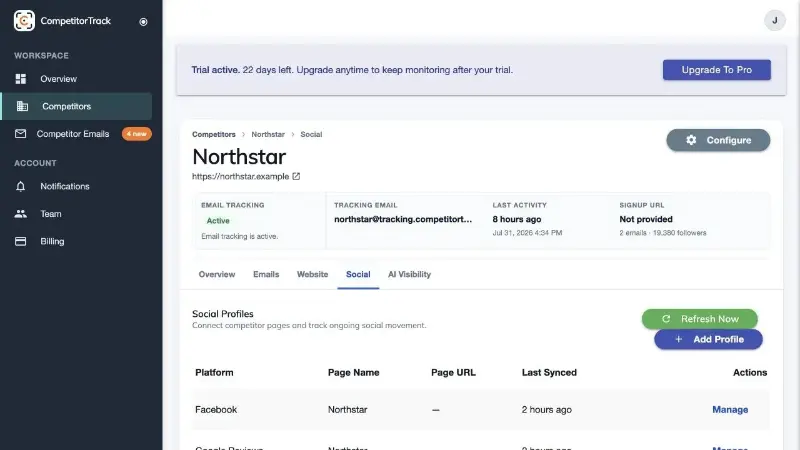The height and width of the screenshot is (450, 800).
Task: Switch to the Overview tab
Action: pos(217,274)
